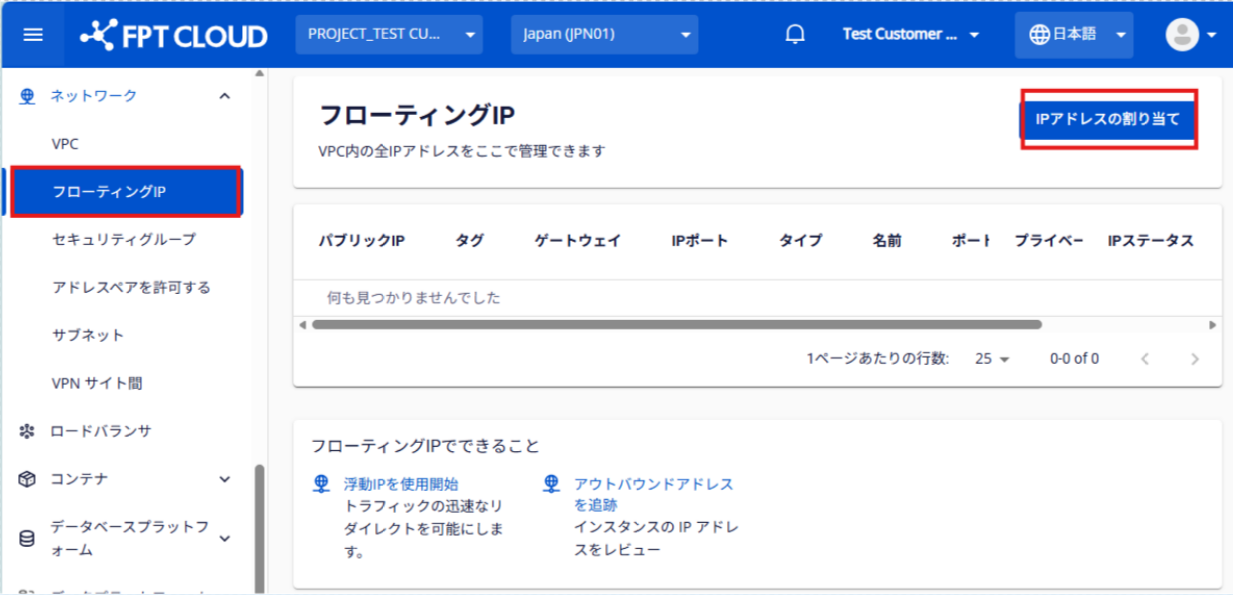1233x595 pixels.
Task: Open セキュリティグループ in the sidebar
Action: [x=124, y=240]
